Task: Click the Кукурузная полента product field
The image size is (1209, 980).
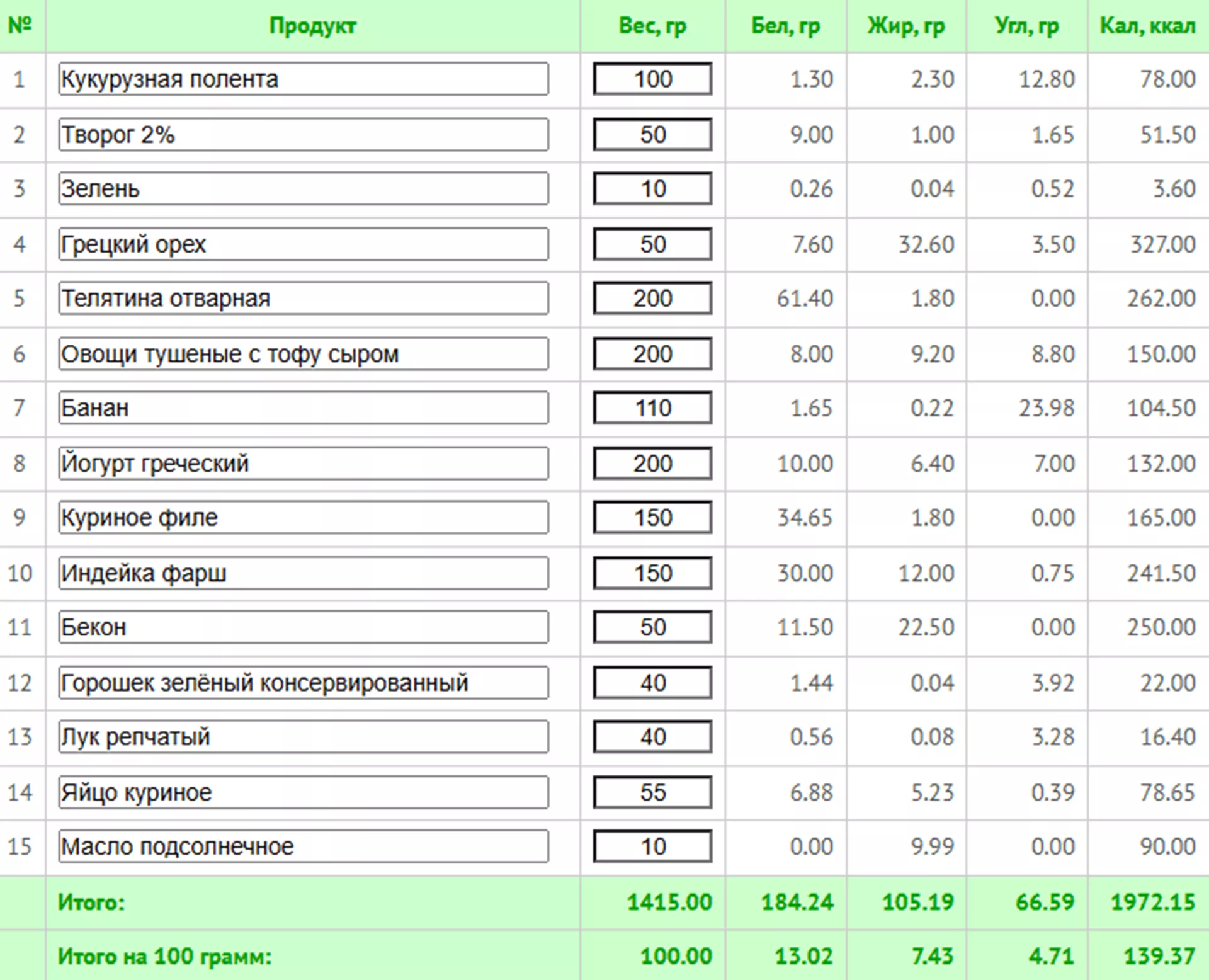Action: pyautogui.click(x=303, y=79)
